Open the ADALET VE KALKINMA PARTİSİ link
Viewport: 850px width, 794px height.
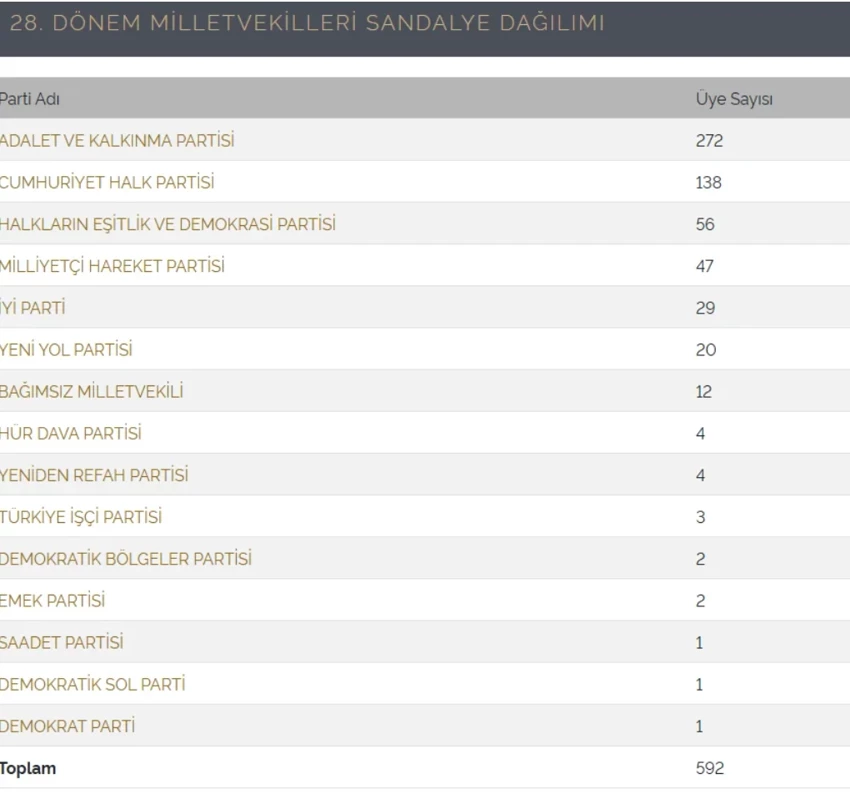click(117, 141)
